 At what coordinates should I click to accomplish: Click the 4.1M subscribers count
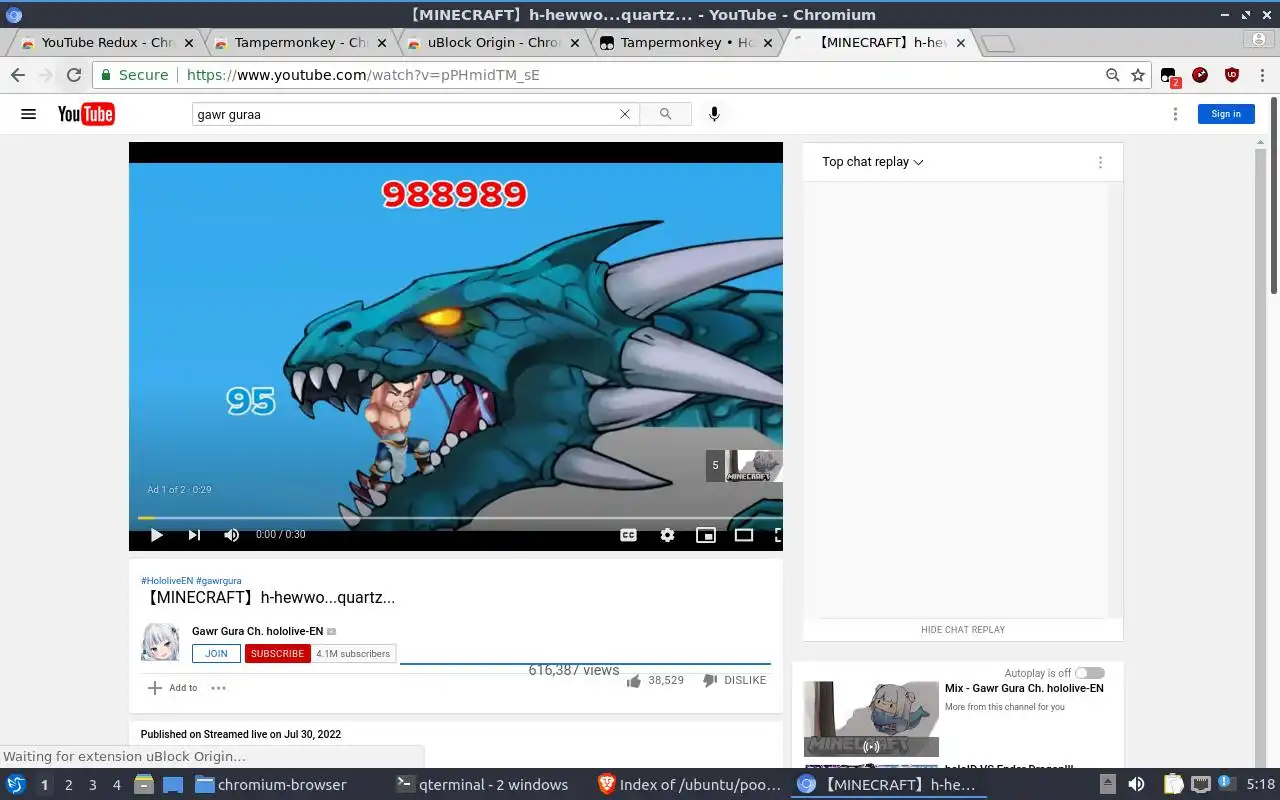[353, 654]
